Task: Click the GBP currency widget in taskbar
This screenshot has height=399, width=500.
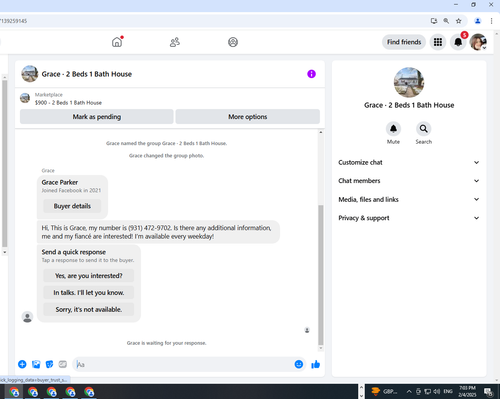Action: point(384,391)
